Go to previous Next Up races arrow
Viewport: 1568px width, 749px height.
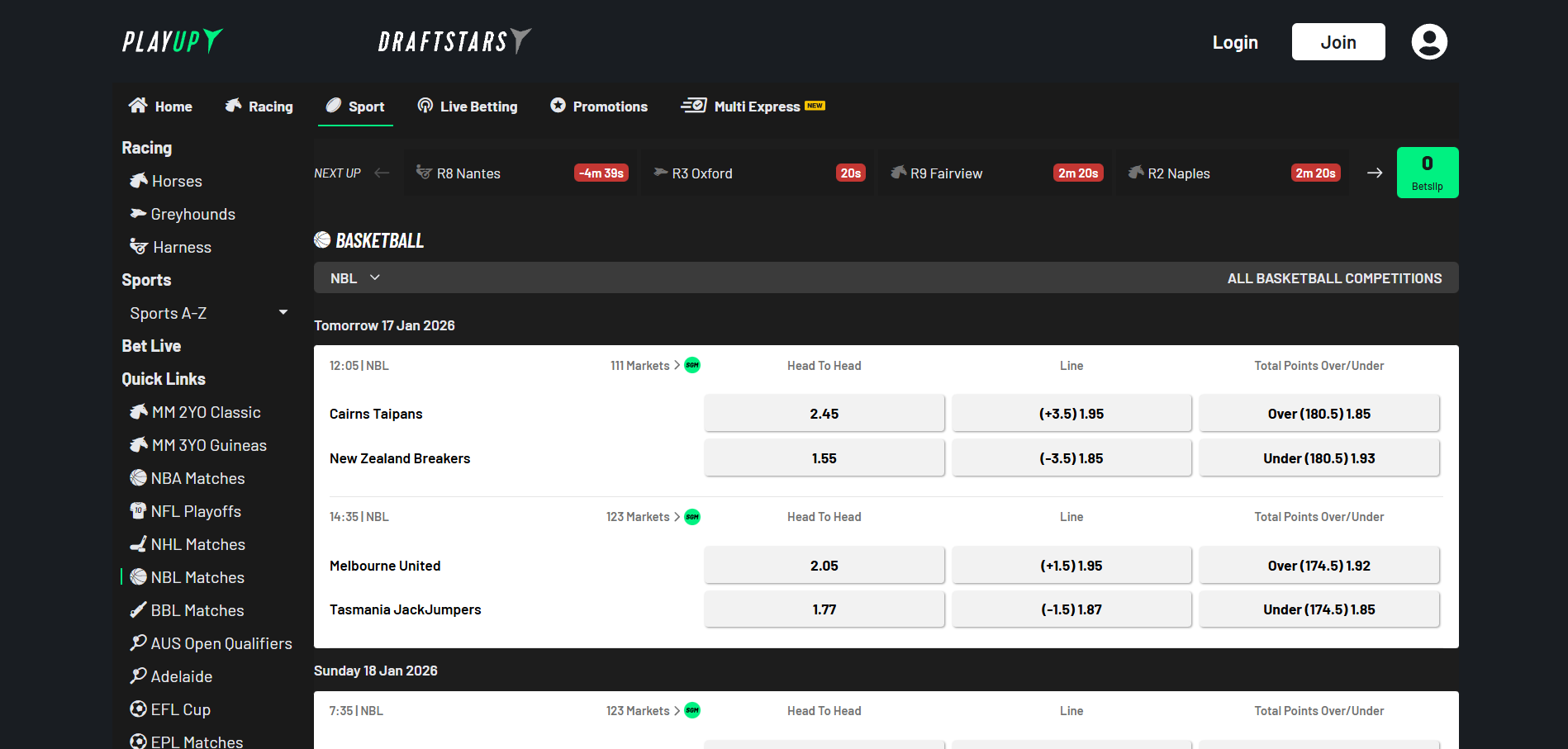coord(382,173)
